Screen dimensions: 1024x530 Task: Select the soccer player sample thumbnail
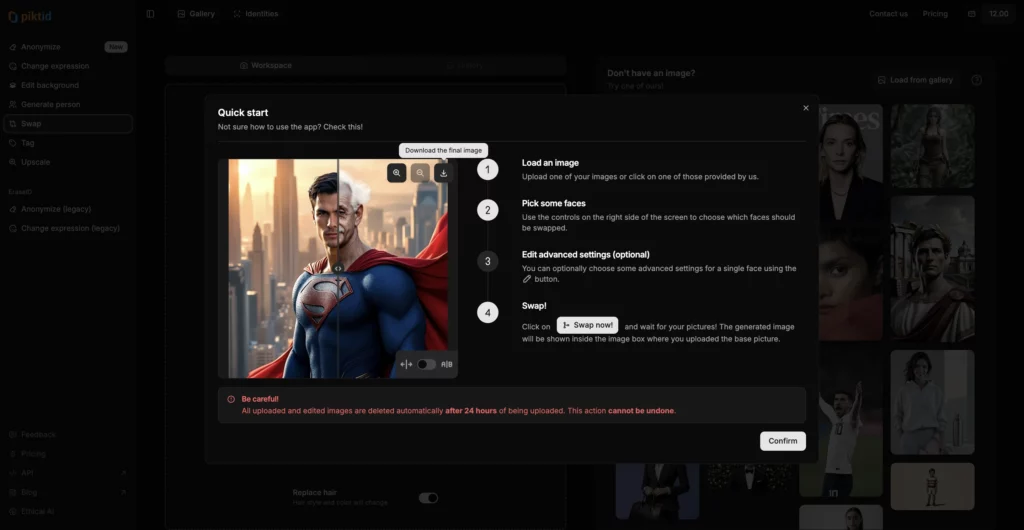pyautogui.click(x=840, y=423)
